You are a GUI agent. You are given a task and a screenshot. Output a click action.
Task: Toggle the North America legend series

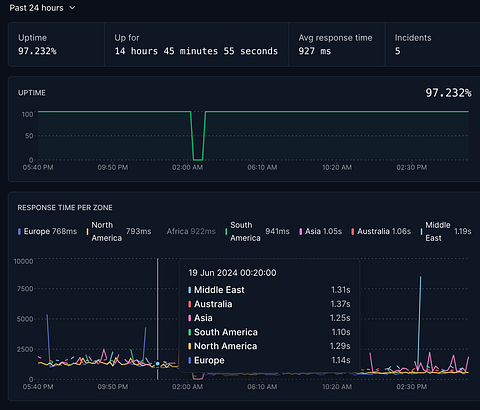119,231
